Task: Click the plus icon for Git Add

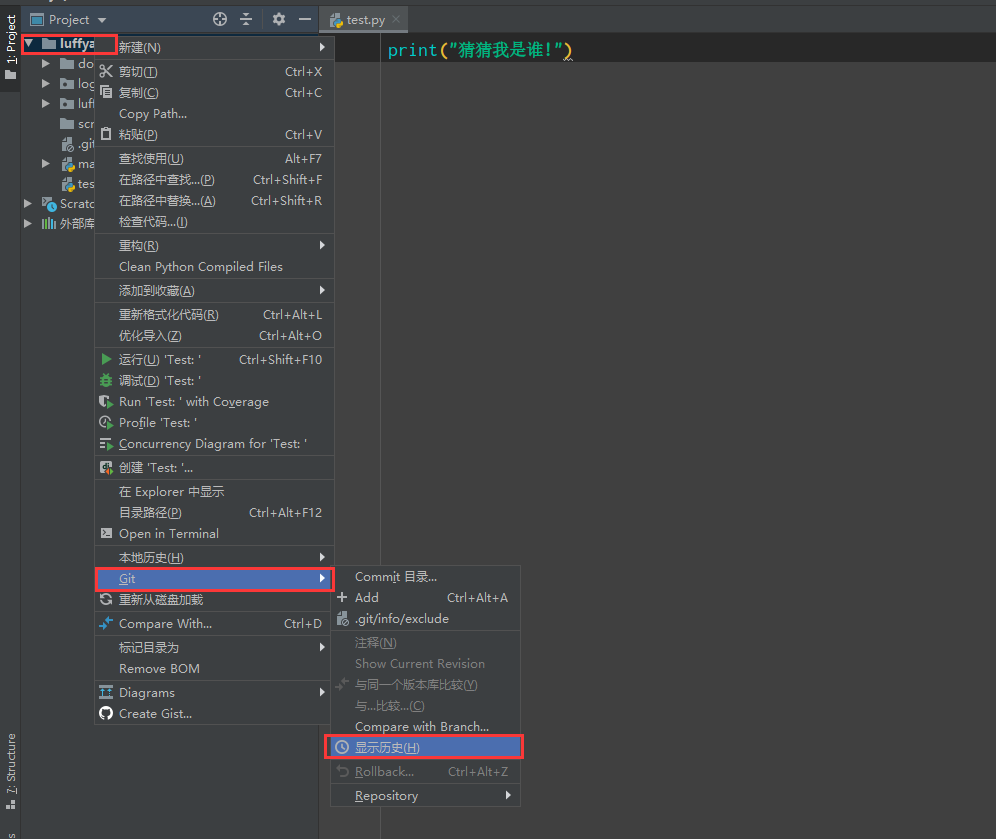Action: (342, 597)
